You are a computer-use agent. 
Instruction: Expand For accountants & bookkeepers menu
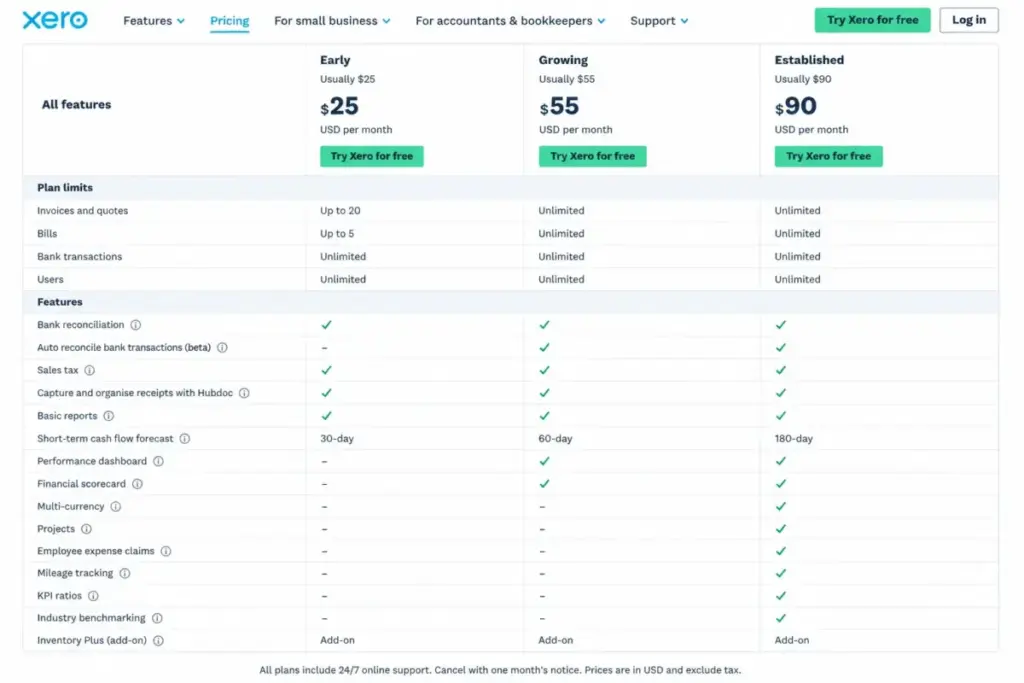coord(510,21)
